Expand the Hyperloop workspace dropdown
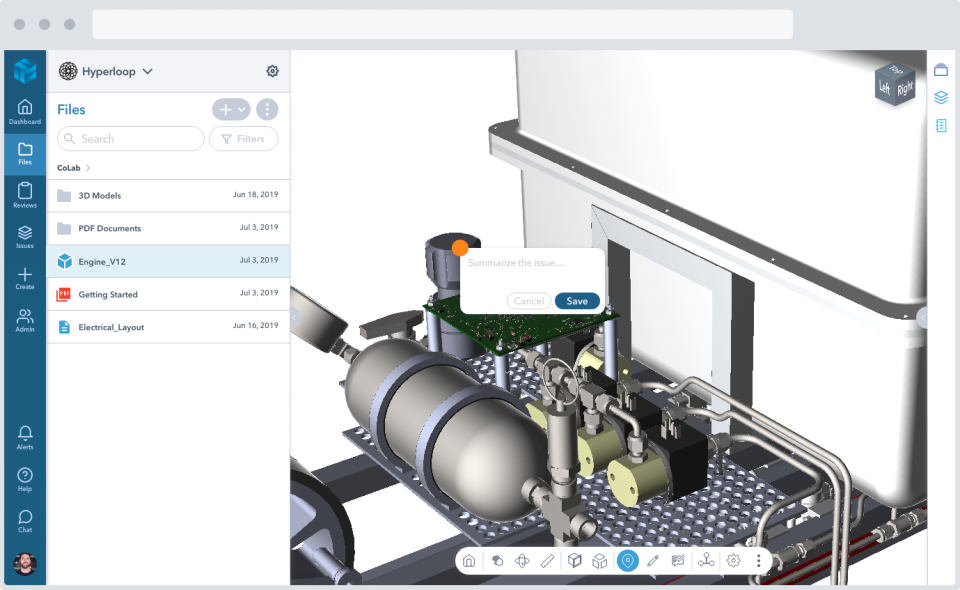Viewport: 960px width, 590px height. point(148,71)
